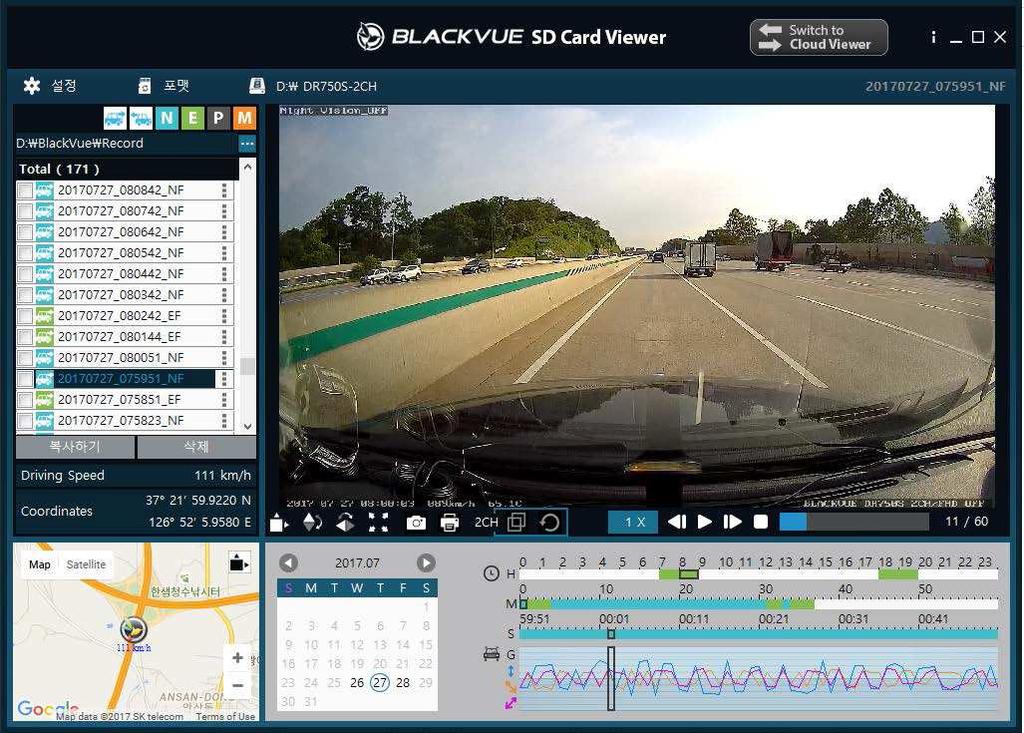The image size is (1024, 733).
Task: Open options menu for 20170727_080442_NF
Action: (x=224, y=274)
